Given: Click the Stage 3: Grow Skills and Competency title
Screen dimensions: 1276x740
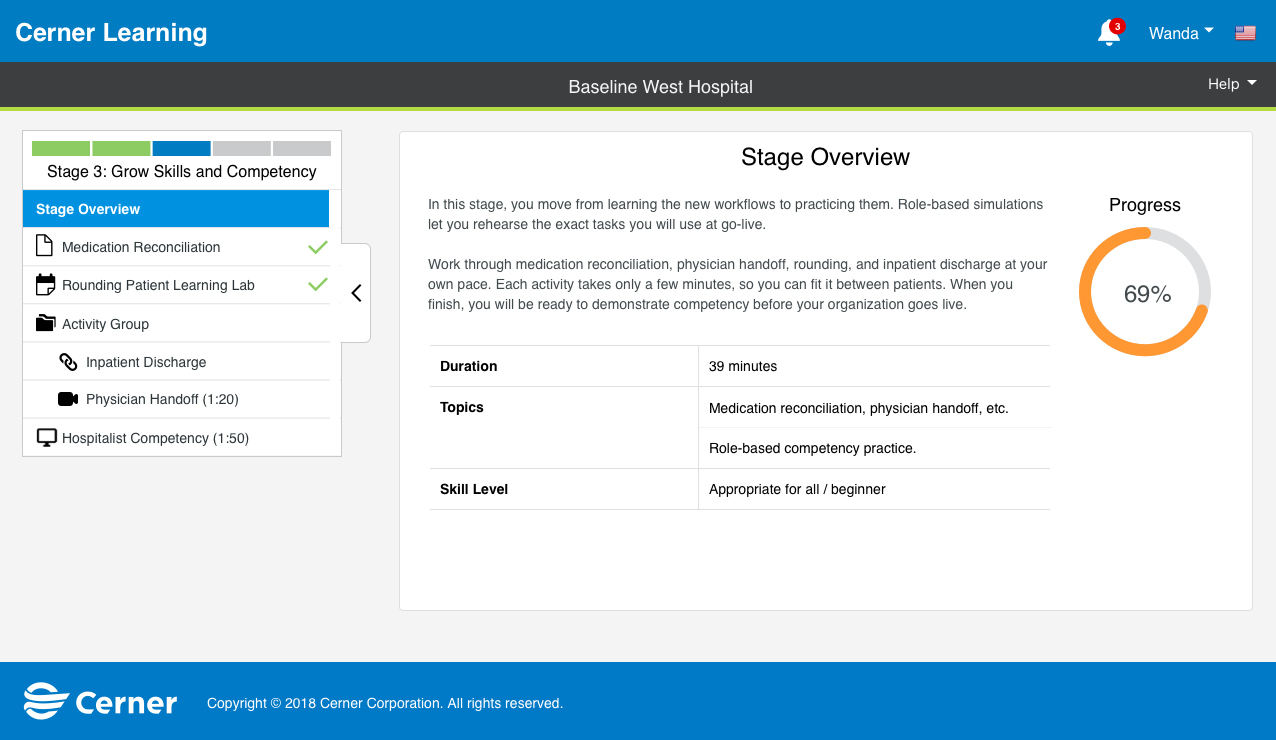Looking at the screenshot, I should coord(182,171).
